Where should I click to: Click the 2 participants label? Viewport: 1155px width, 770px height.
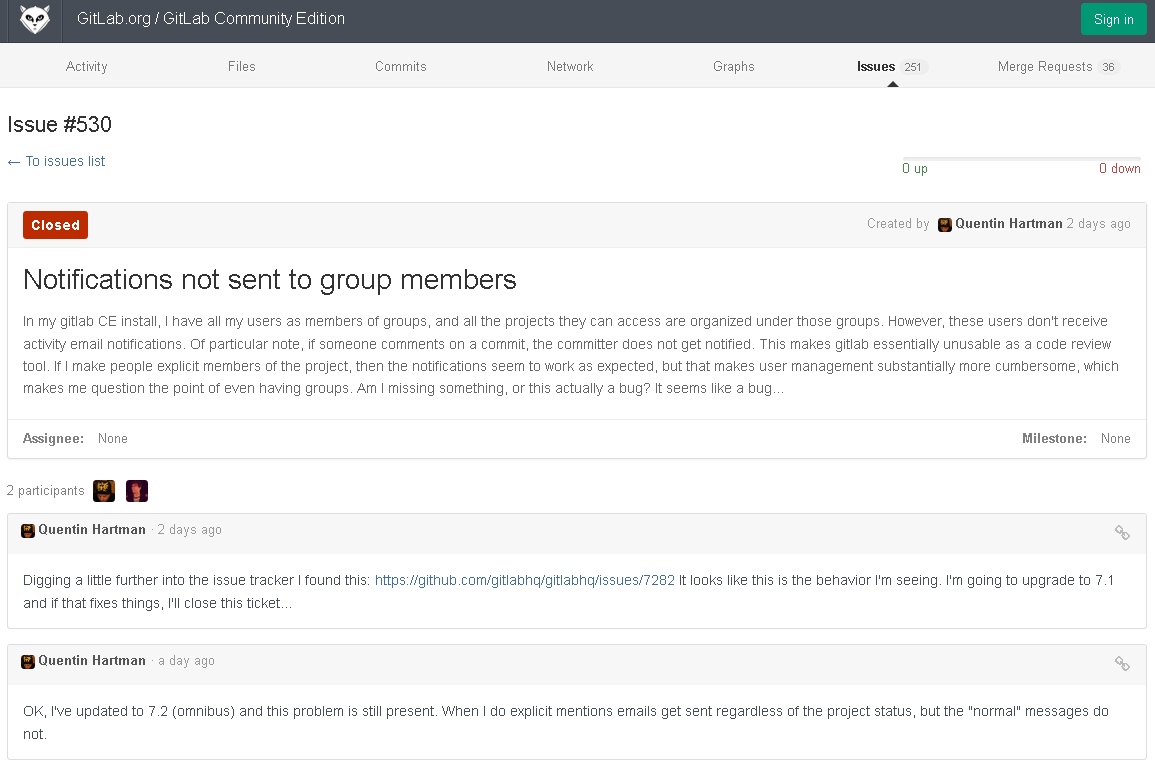[x=46, y=491]
